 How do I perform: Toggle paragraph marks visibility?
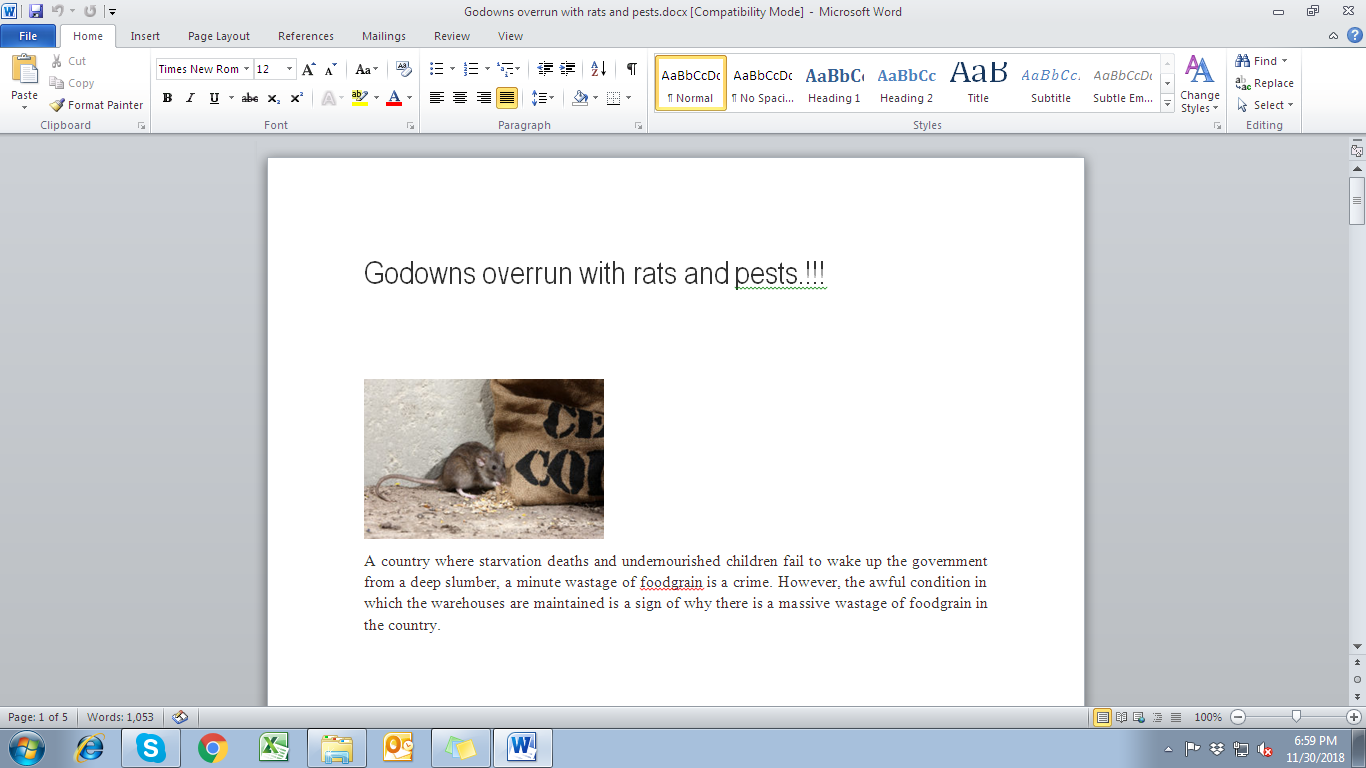629,68
